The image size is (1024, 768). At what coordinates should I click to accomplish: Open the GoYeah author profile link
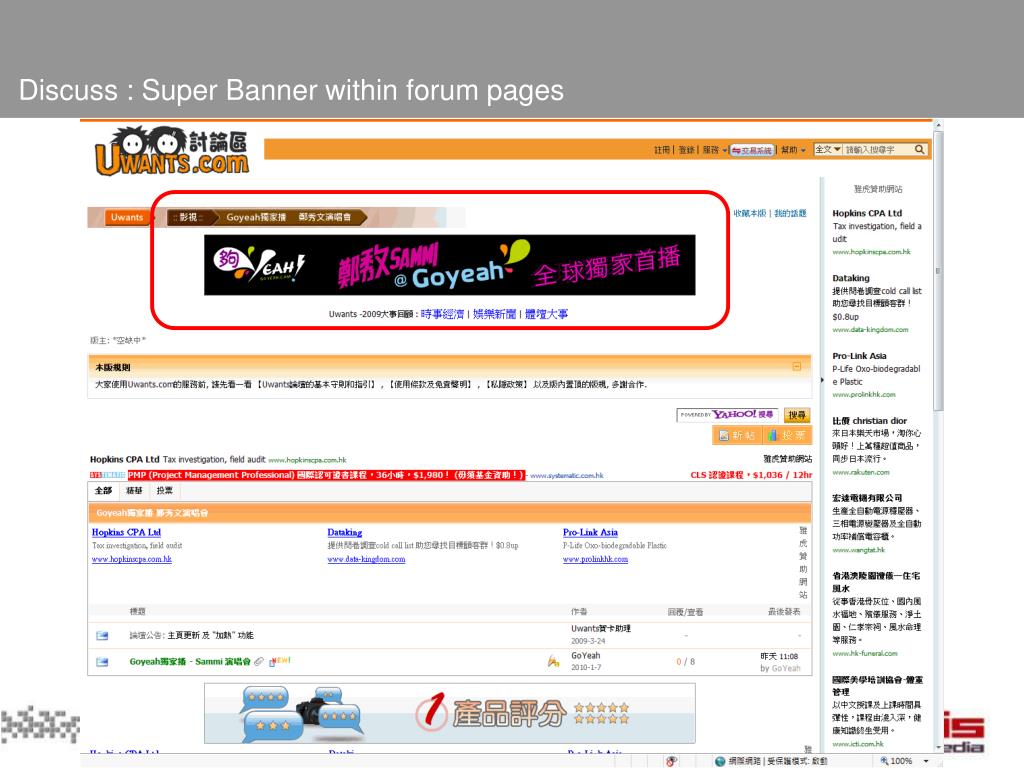tap(586, 656)
